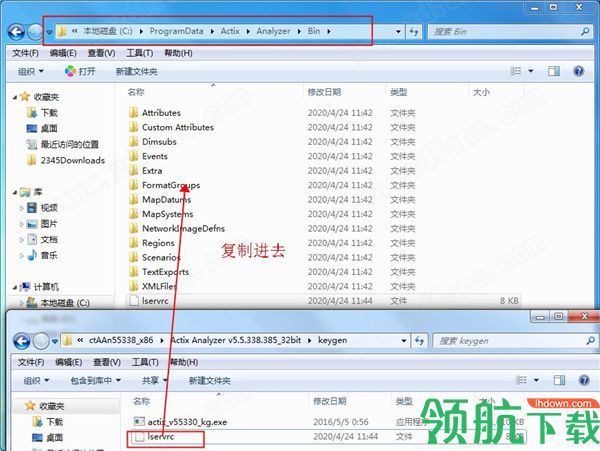Open 查看(V) menu in Bin window
Viewport: 600px width, 451px height.
101,53
